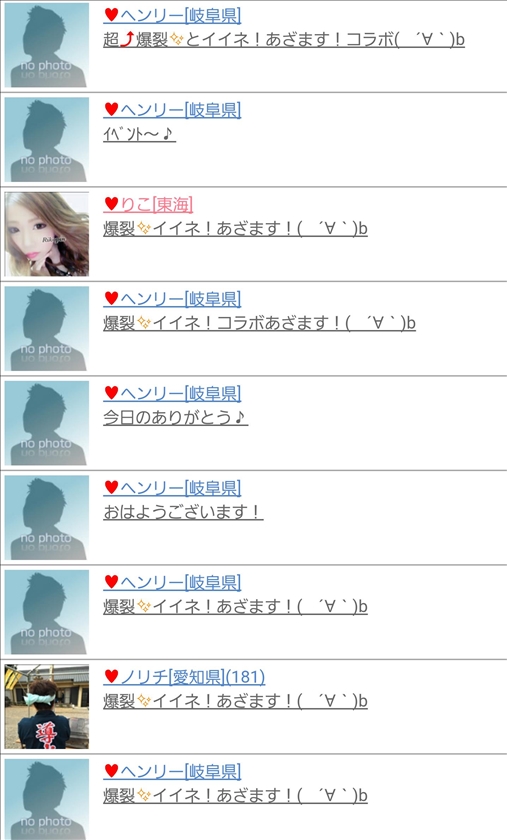Open the おはようございます！ message link
The image size is (507, 840).
[x=183, y=512]
